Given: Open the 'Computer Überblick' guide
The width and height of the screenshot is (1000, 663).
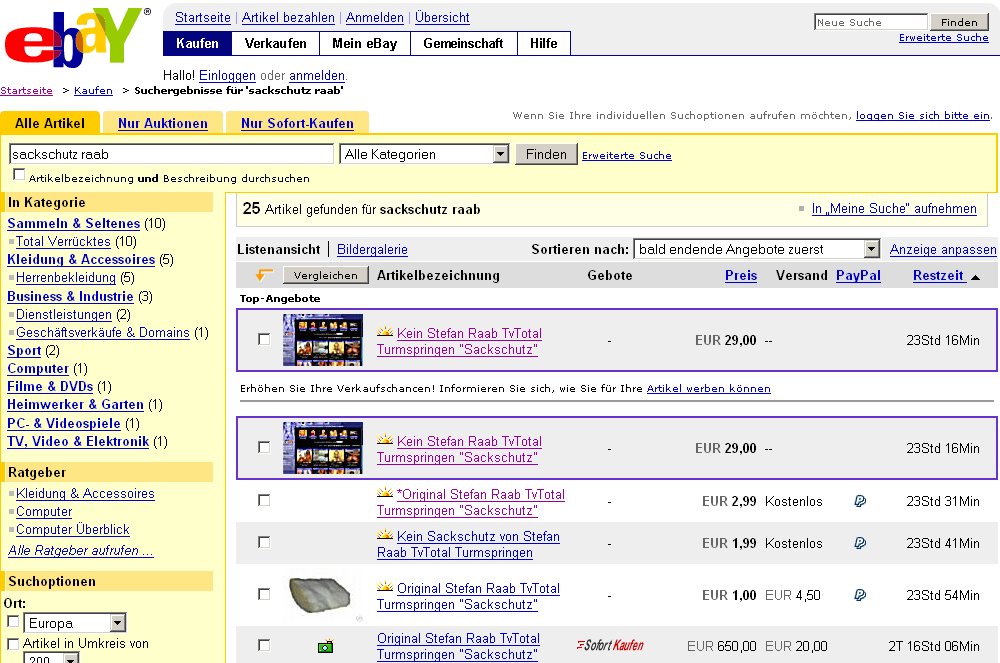Looking at the screenshot, I should pos(73,529).
